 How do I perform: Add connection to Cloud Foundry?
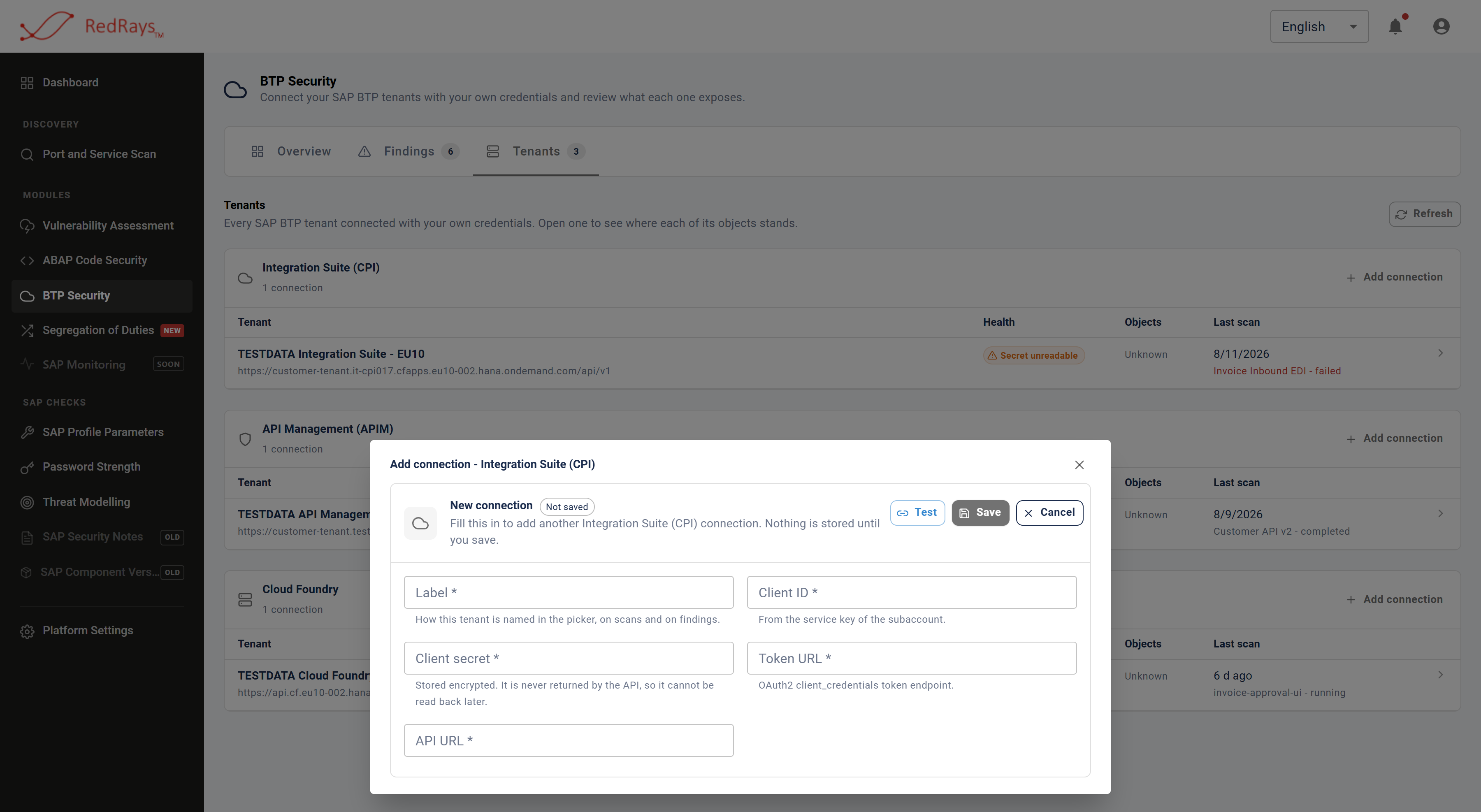pyautogui.click(x=1395, y=599)
